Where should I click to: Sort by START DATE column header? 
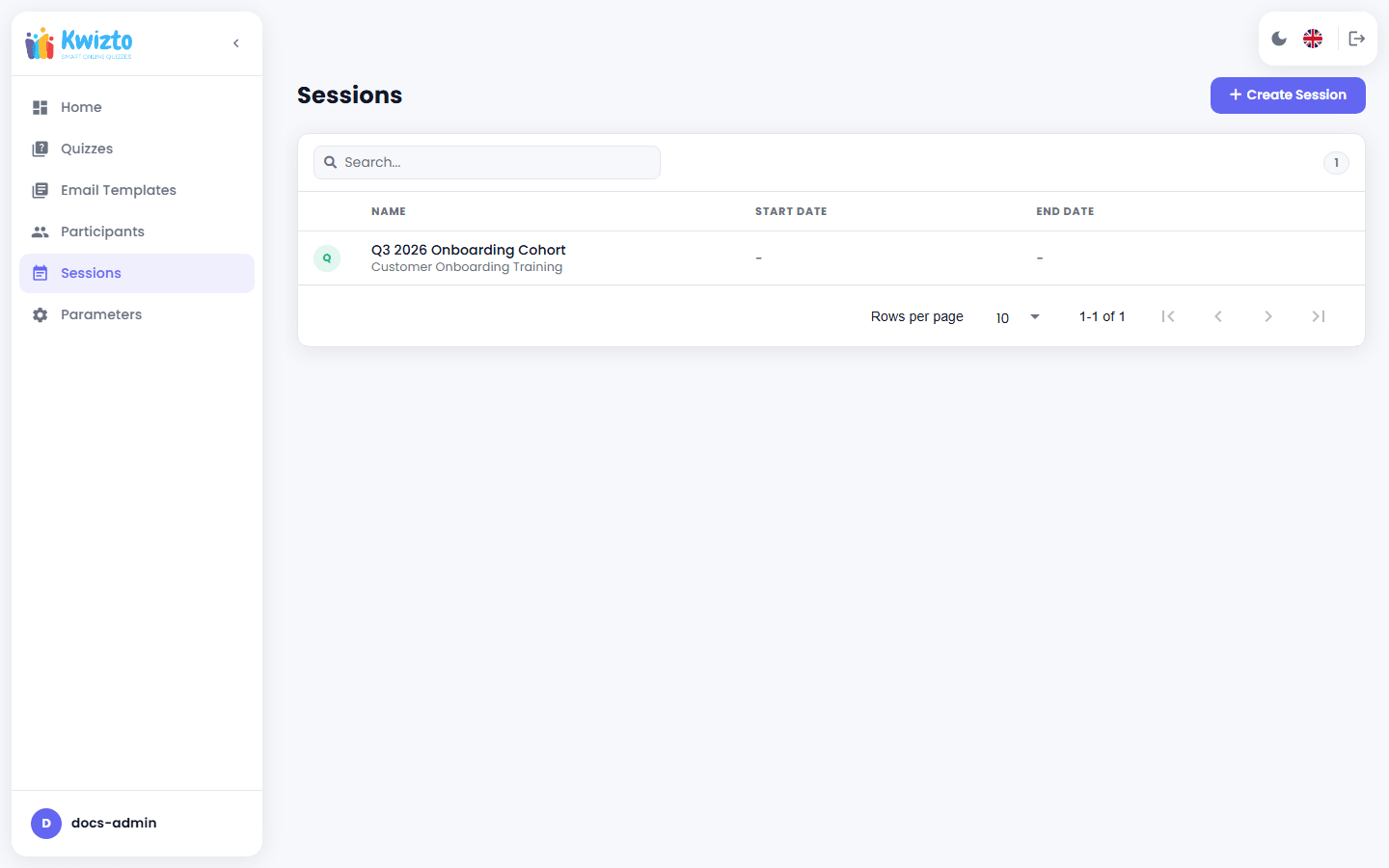[791, 211]
